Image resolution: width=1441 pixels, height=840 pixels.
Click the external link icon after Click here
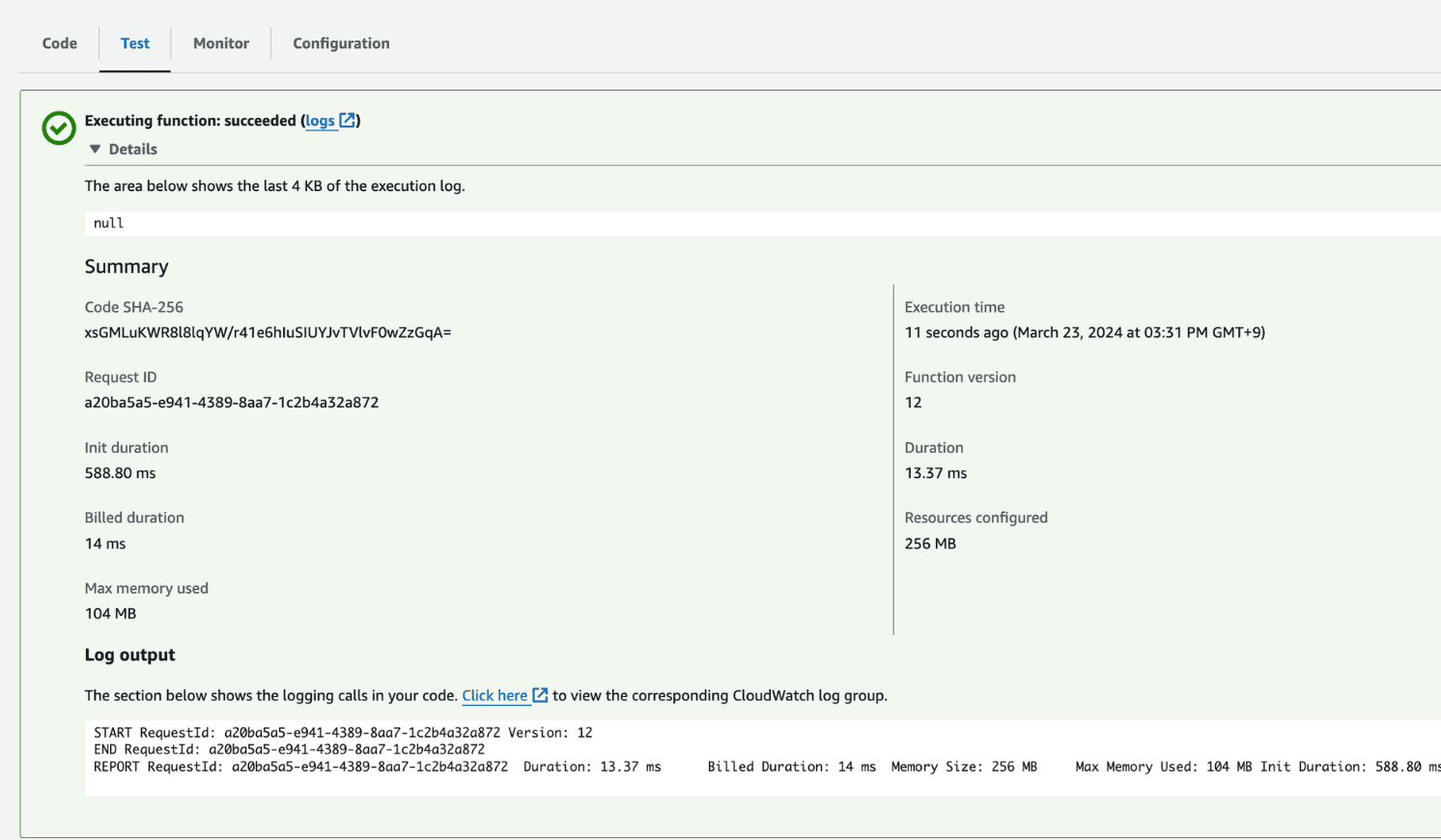coord(540,695)
